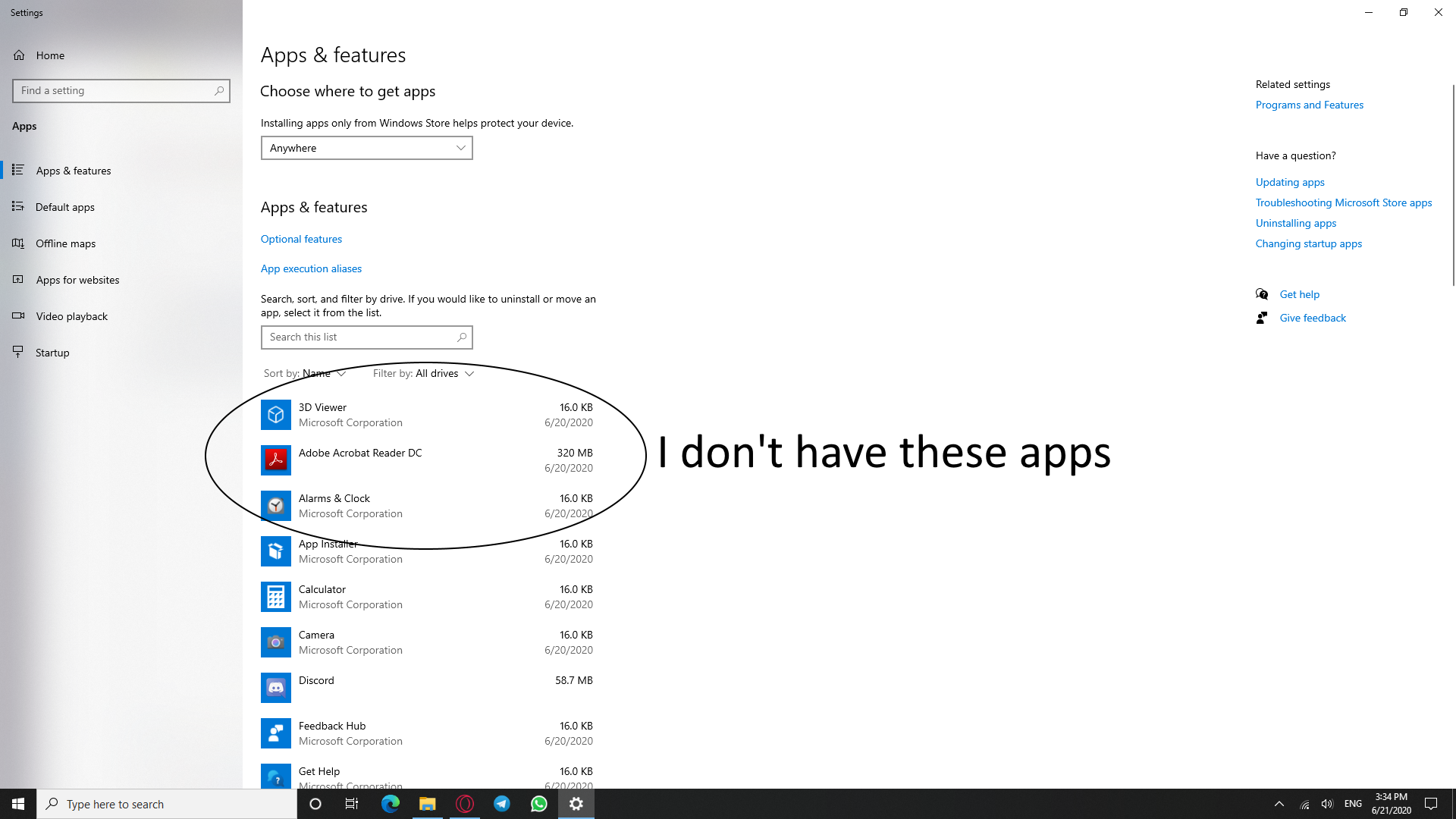Screen dimensions: 1456x819
Task: Open Opera browser from taskbar
Action: [x=465, y=804]
